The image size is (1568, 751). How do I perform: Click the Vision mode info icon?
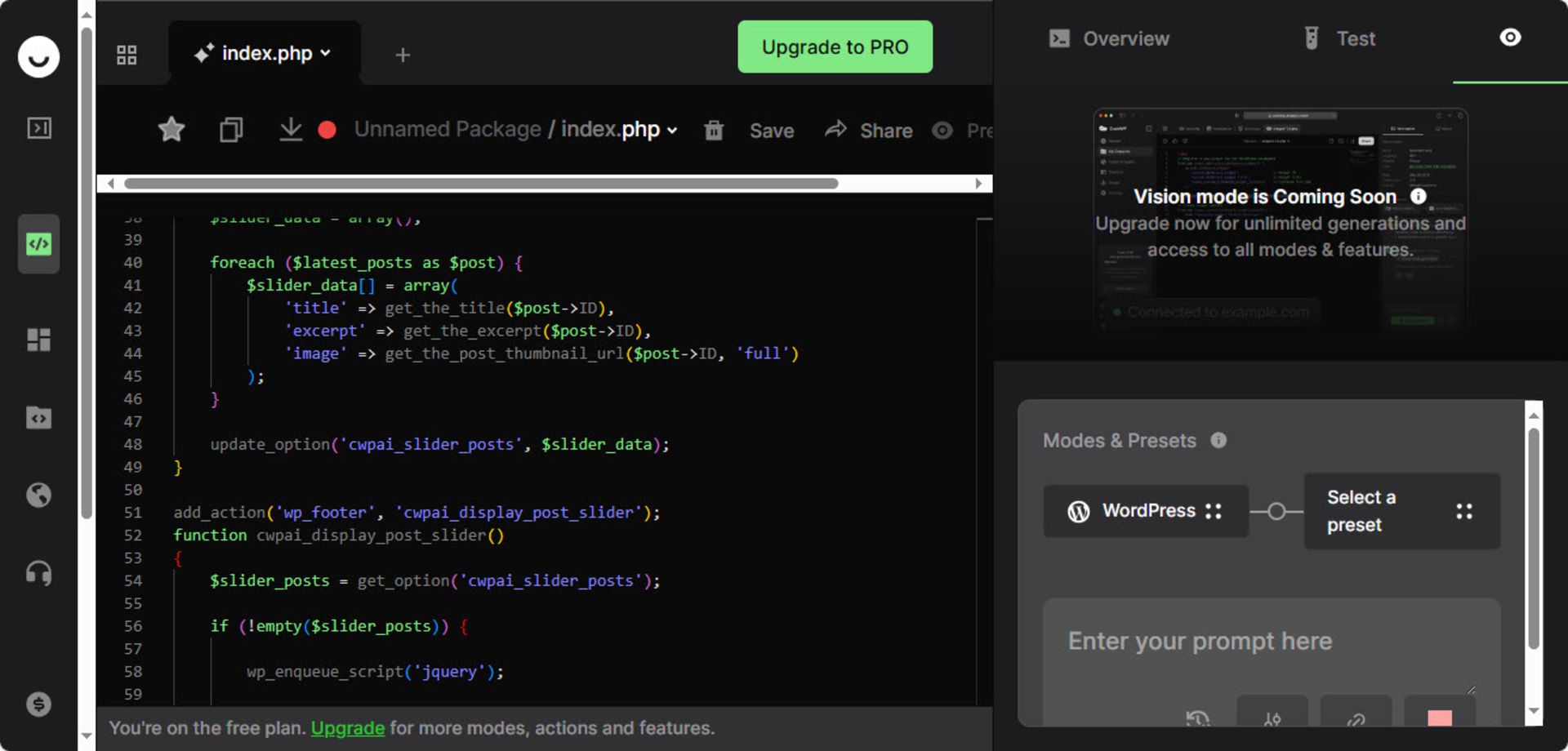pos(1419,196)
